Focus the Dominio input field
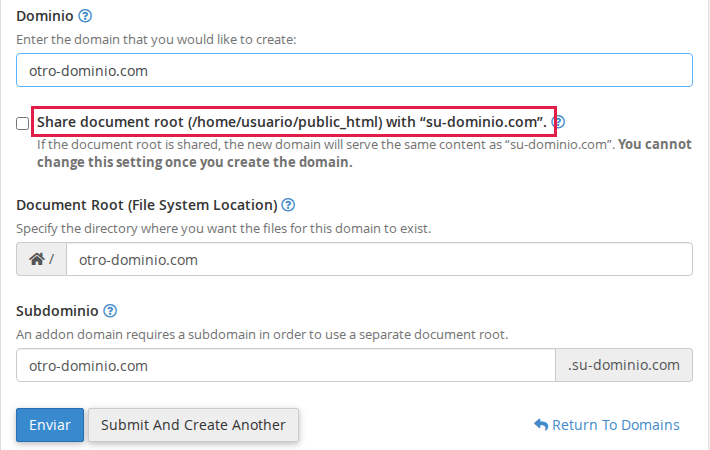The width and height of the screenshot is (710, 450). [x=354, y=70]
